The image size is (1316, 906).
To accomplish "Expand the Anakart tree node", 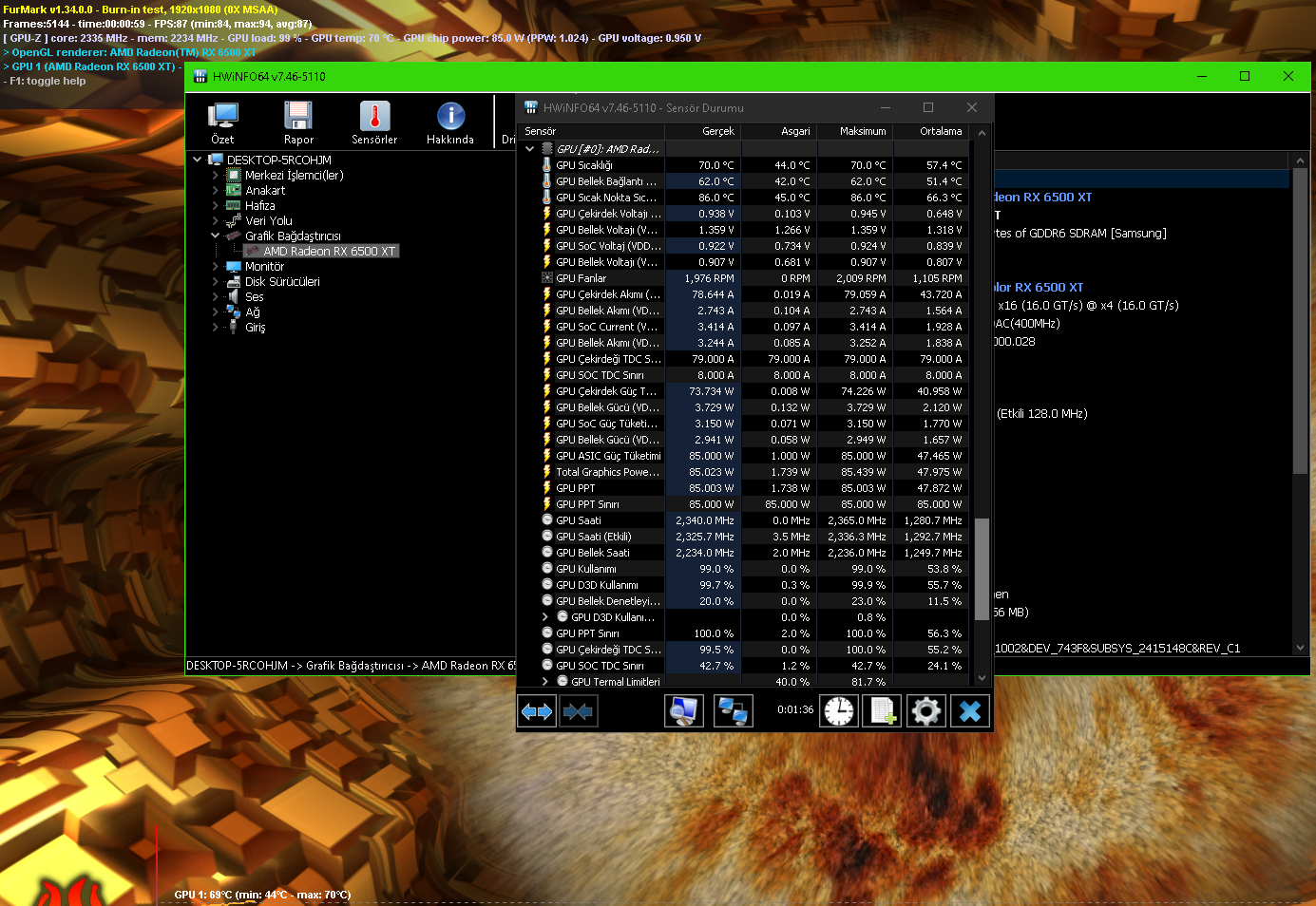I will [x=216, y=190].
